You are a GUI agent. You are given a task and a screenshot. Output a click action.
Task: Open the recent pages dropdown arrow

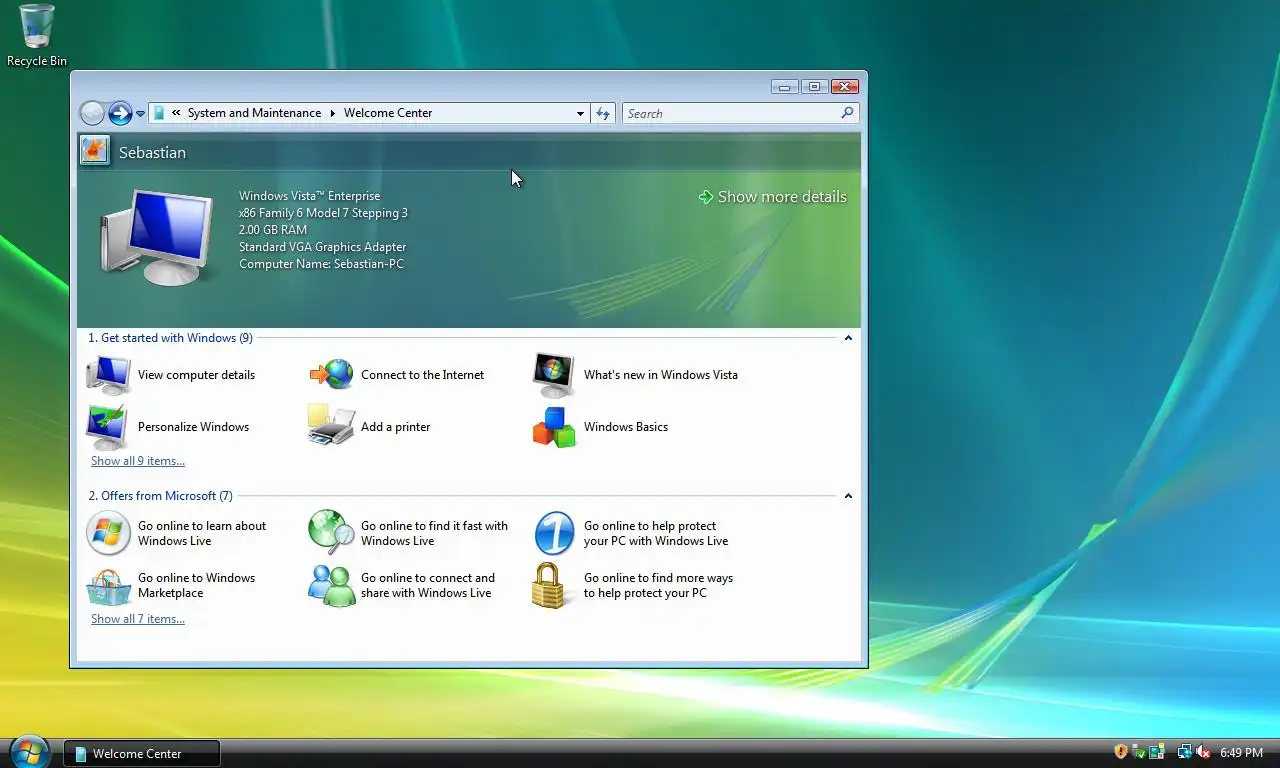[141, 113]
